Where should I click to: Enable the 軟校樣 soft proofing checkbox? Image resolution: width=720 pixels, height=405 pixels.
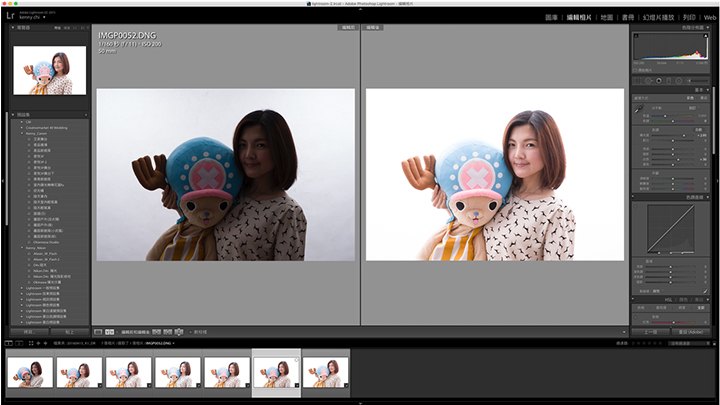pos(191,332)
